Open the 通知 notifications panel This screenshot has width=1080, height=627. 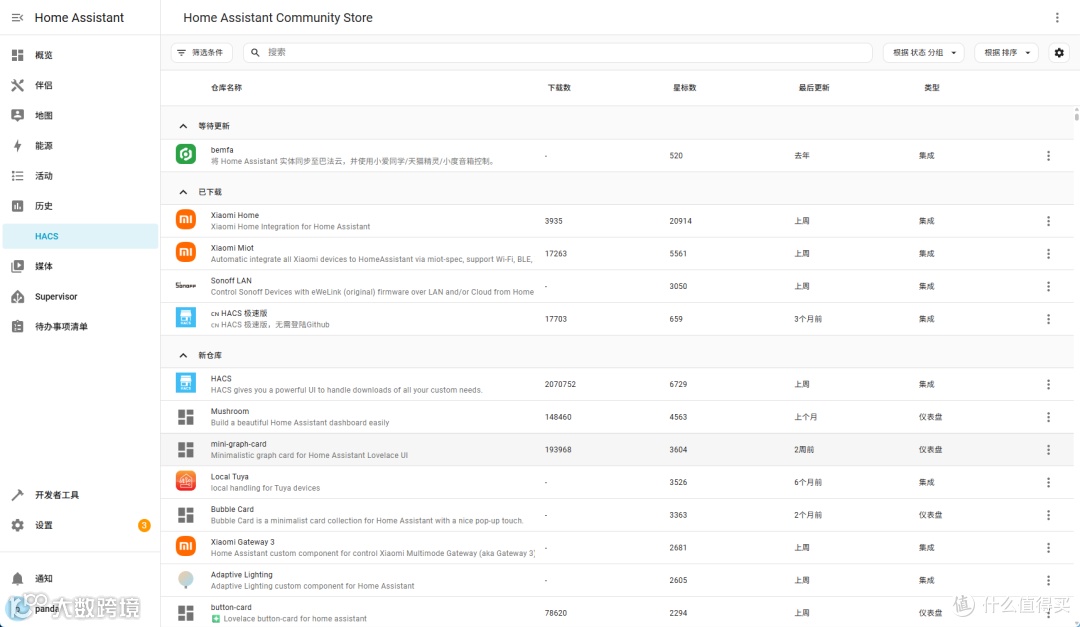80,578
